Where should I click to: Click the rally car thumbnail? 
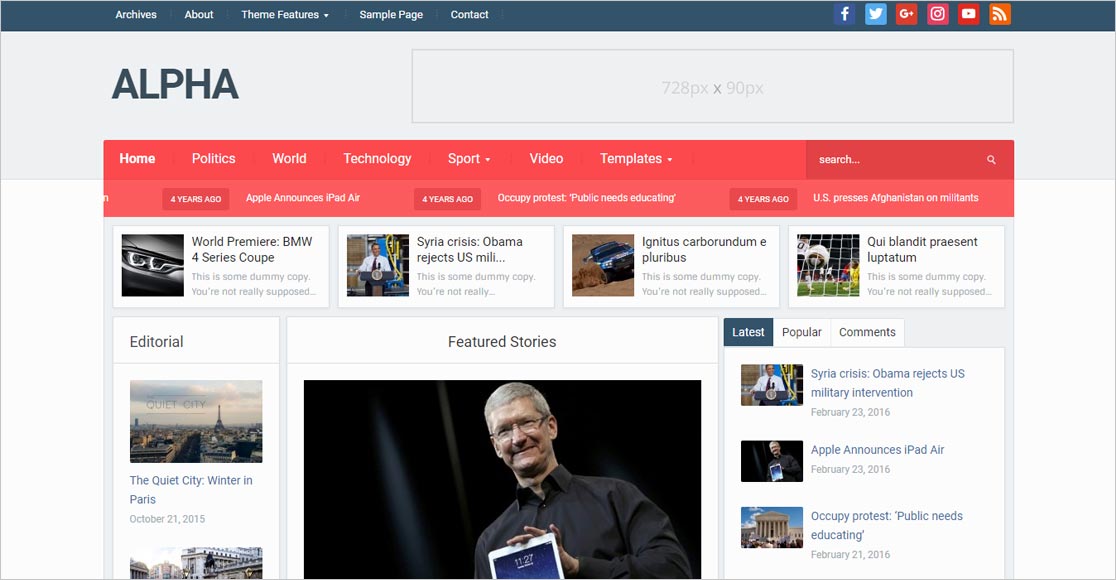(603, 265)
